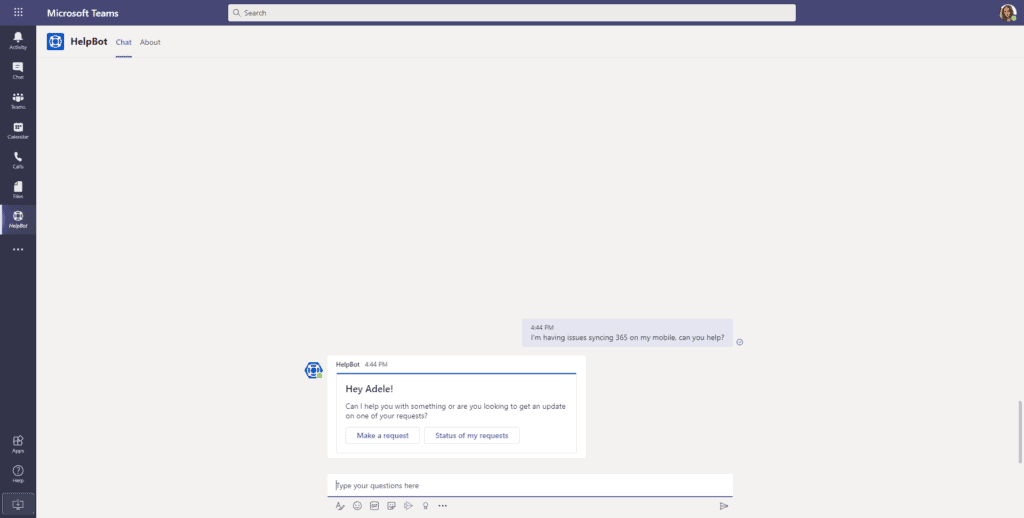Click the download desktop app icon
The image size is (1024, 518).
18,504
